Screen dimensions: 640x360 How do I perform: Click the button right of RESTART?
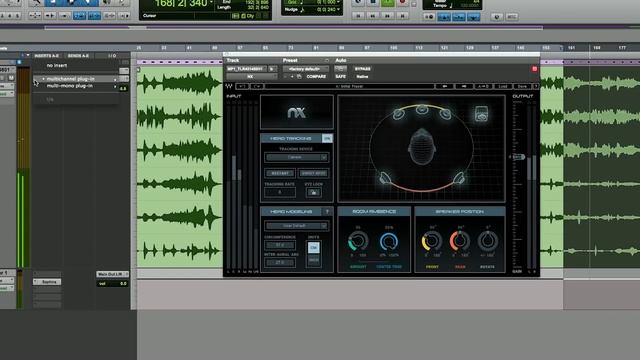pos(313,173)
